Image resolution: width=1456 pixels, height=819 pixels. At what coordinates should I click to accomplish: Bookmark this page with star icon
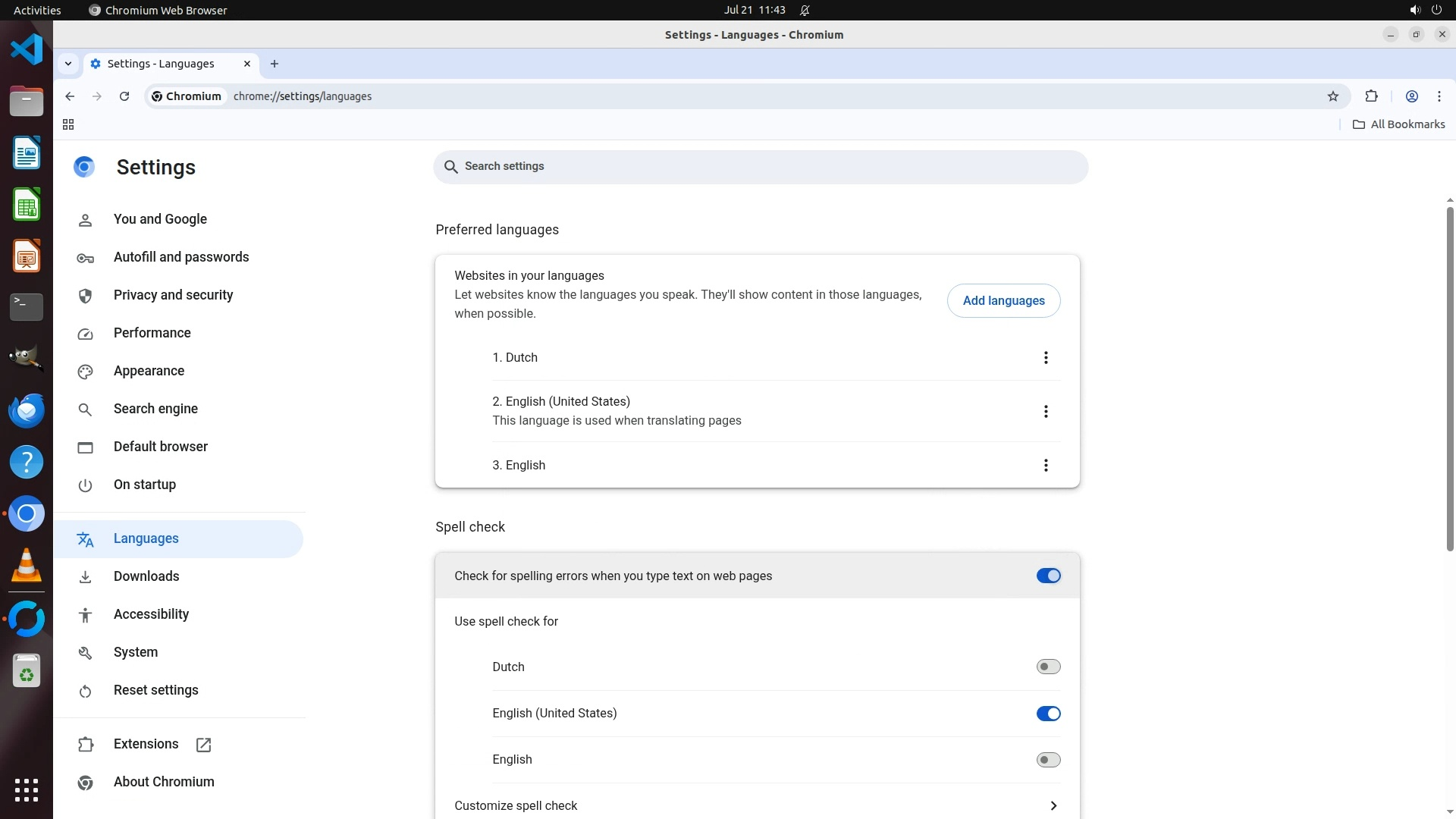tap(1333, 96)
